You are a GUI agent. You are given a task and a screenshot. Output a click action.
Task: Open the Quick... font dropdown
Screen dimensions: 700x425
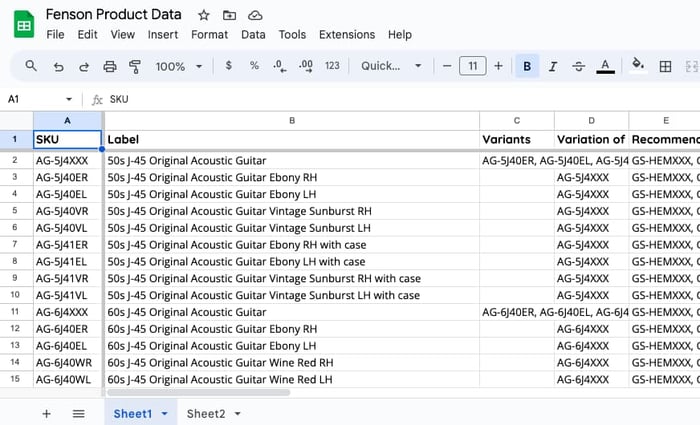pos(391,66)
